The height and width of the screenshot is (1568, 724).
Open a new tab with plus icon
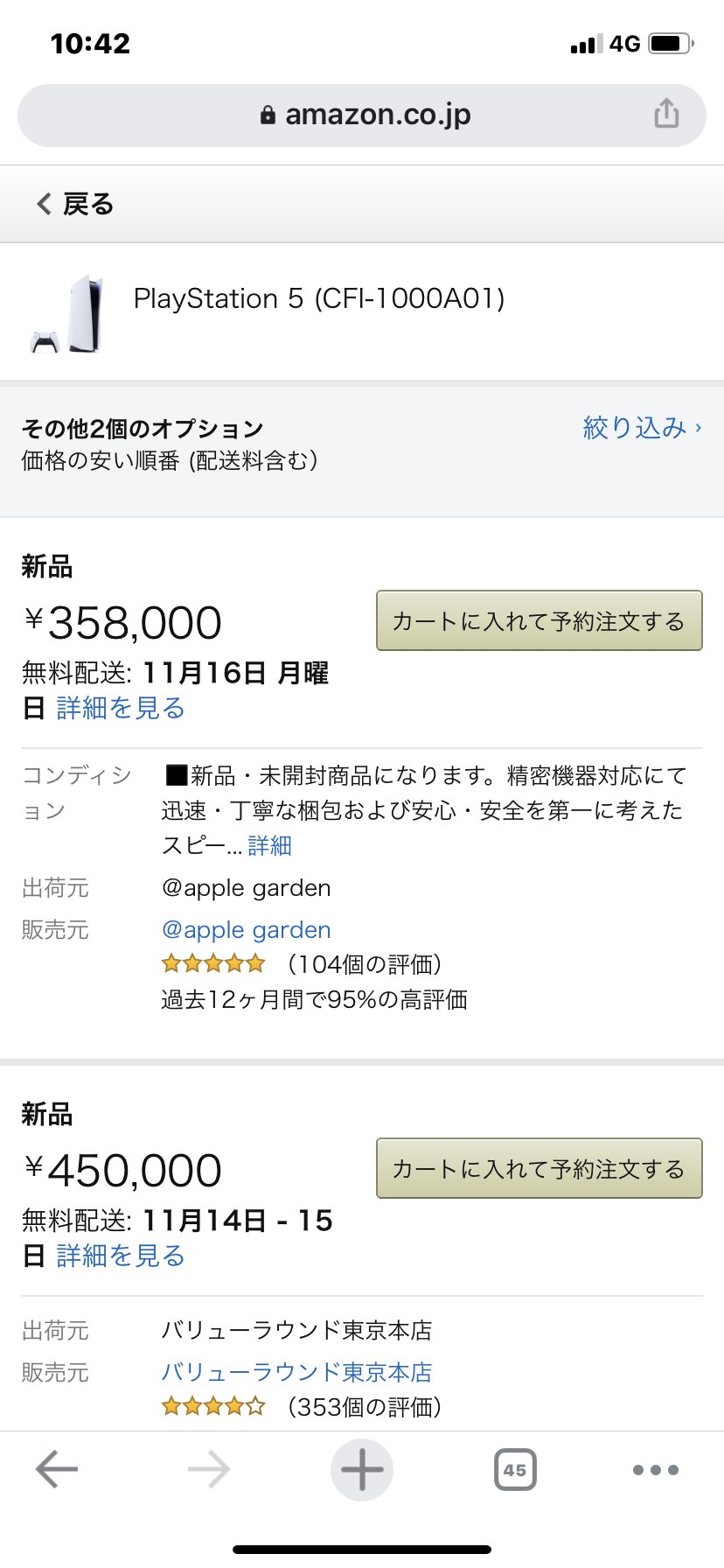(361, 1469)
